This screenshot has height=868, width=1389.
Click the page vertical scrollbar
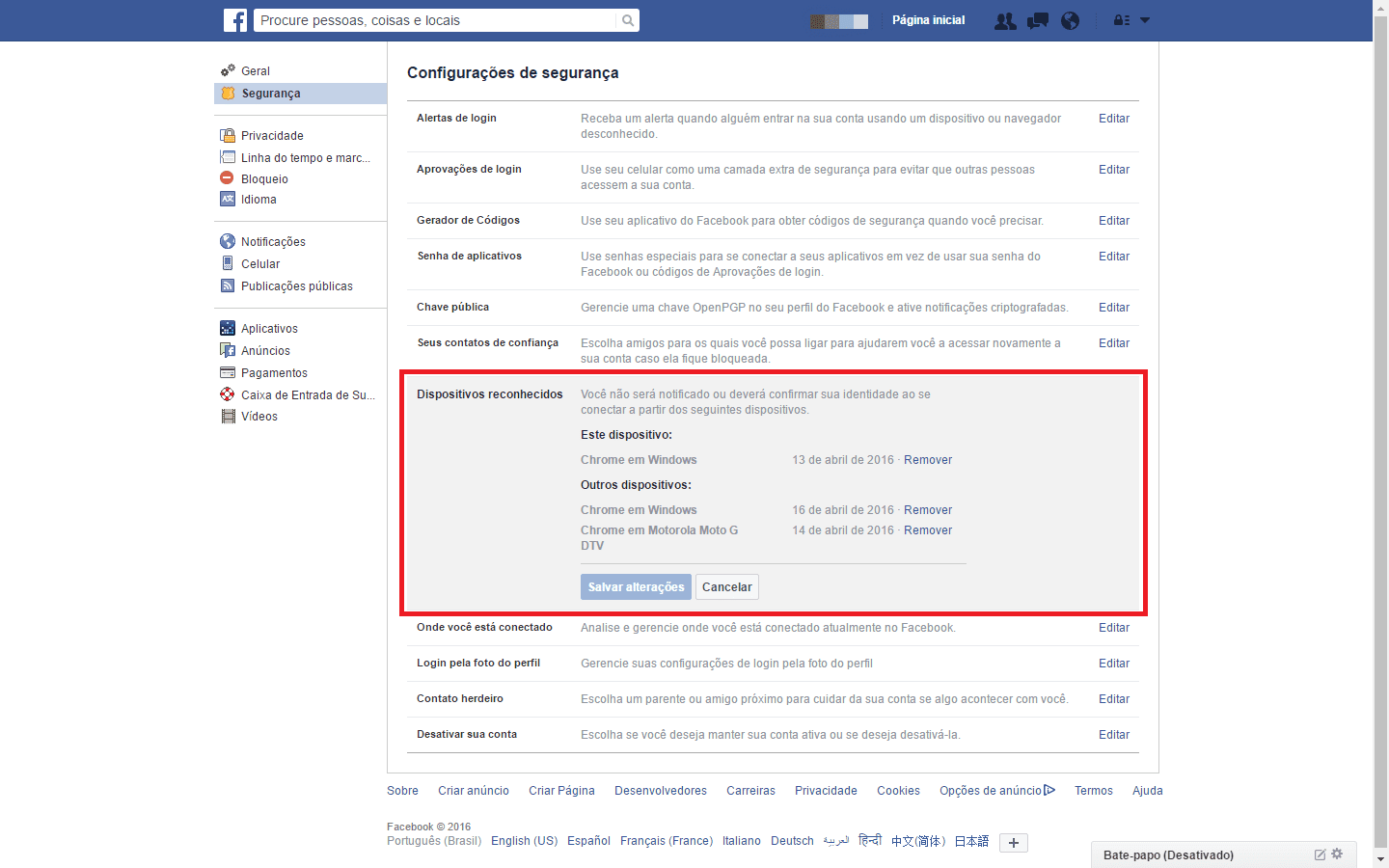[1380, 434]
